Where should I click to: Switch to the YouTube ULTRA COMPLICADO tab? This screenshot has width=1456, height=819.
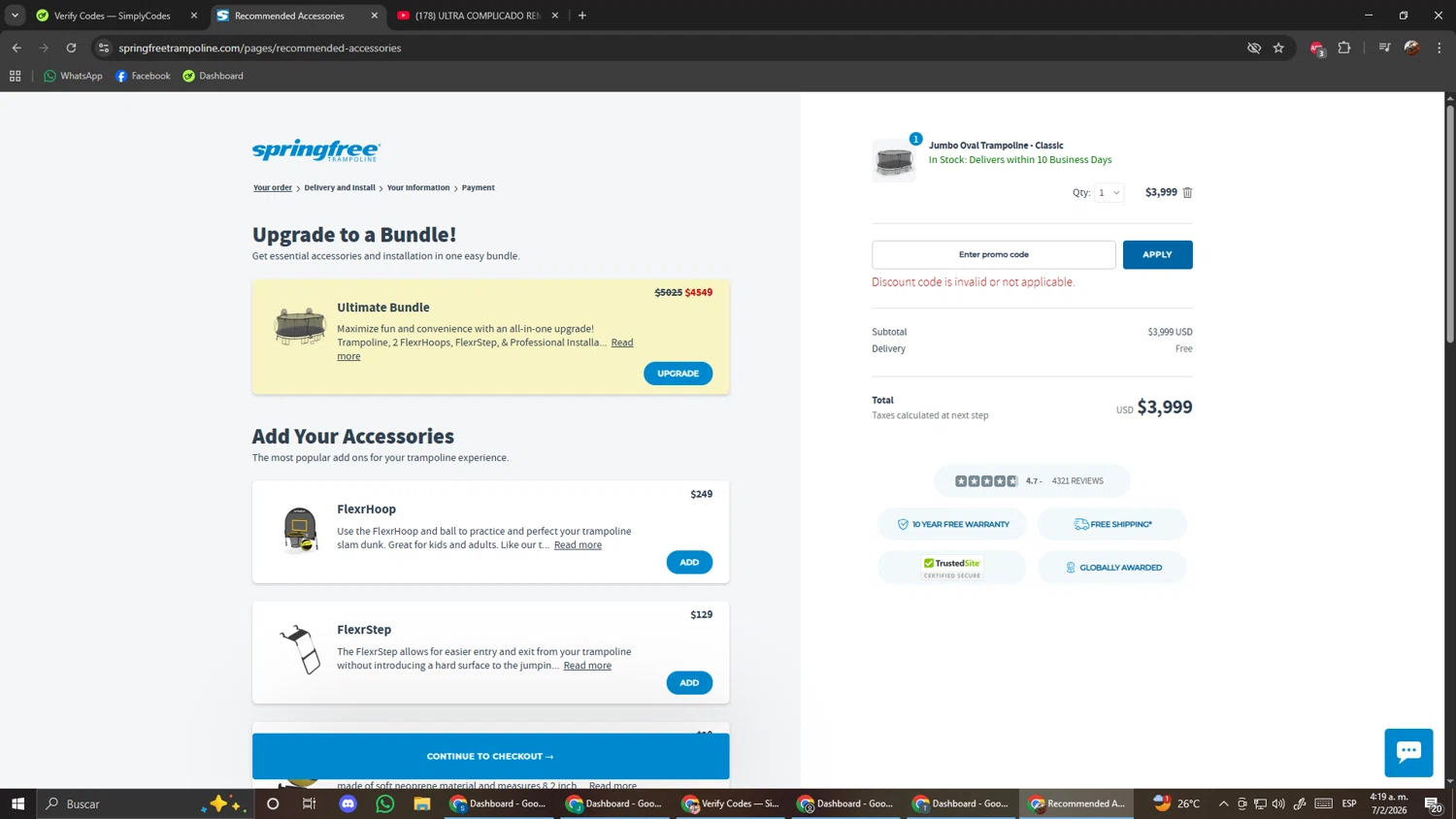pyautogui.click(x=478, y=16)
